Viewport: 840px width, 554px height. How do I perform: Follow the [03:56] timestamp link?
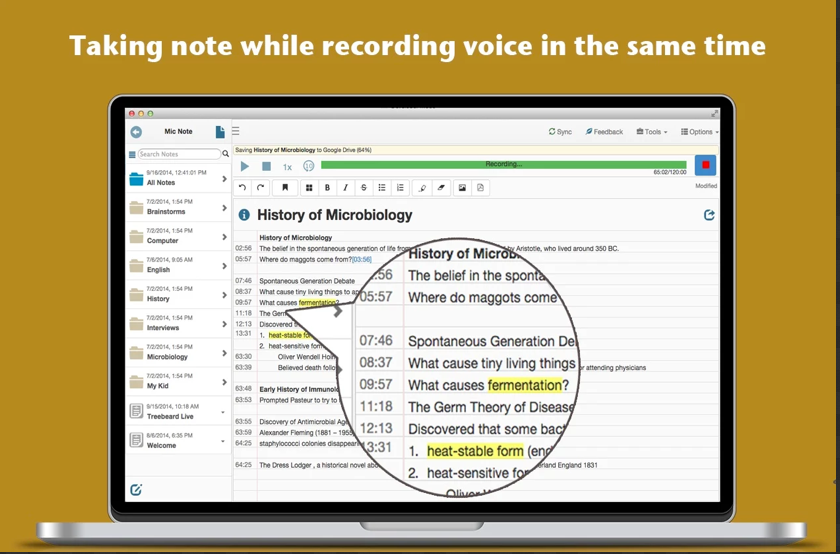click(x=362, y=259)
